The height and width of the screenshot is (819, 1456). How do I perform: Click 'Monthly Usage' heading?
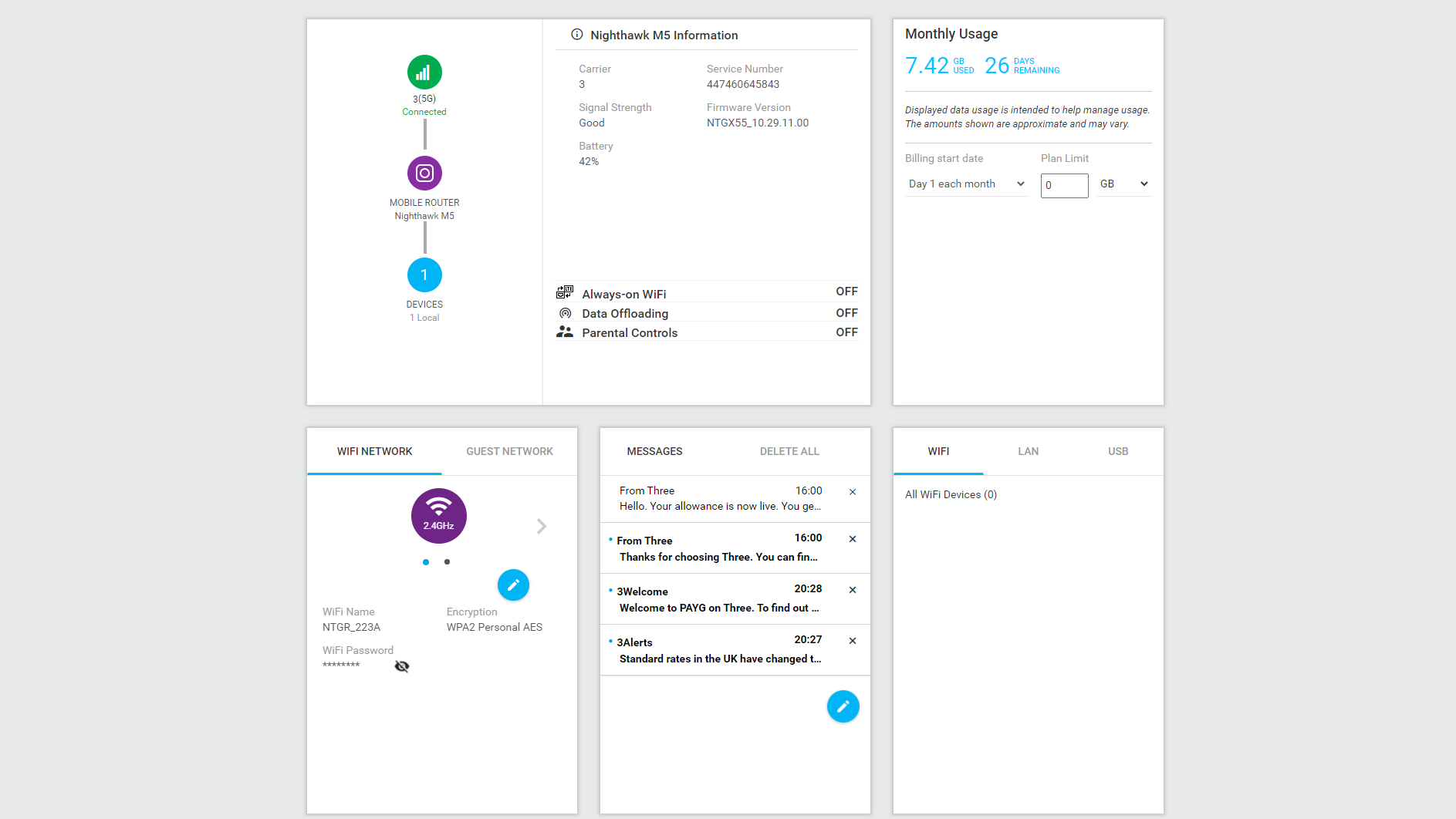point(951,34)
